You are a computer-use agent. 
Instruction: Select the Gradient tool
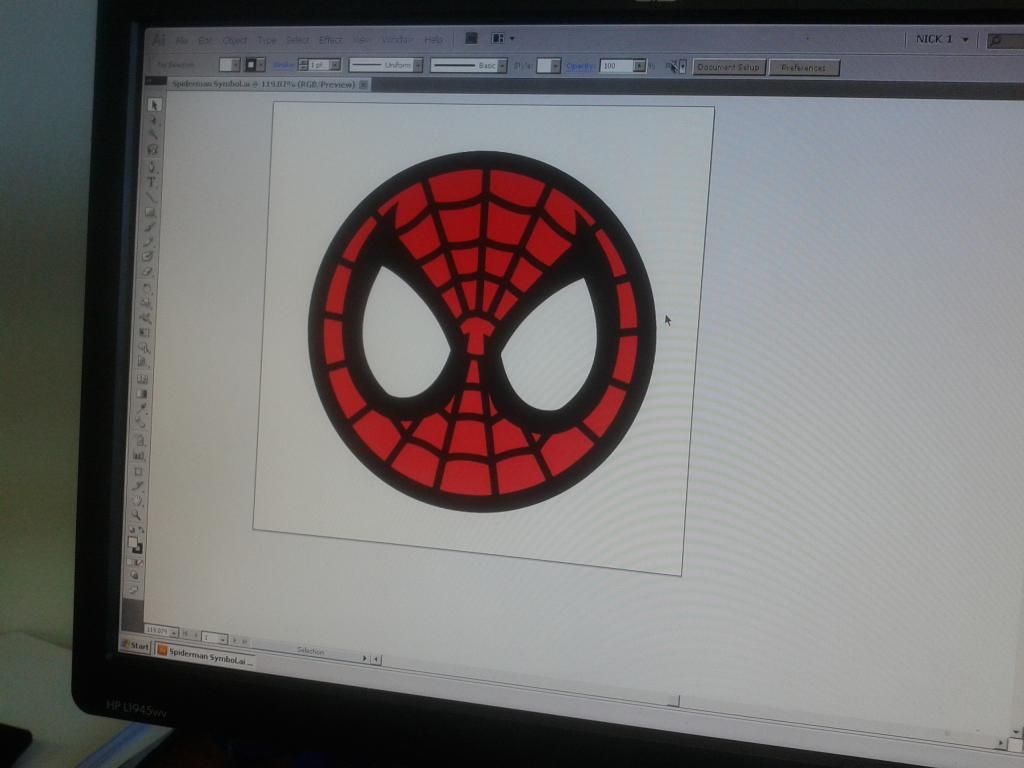click(142, 394)
